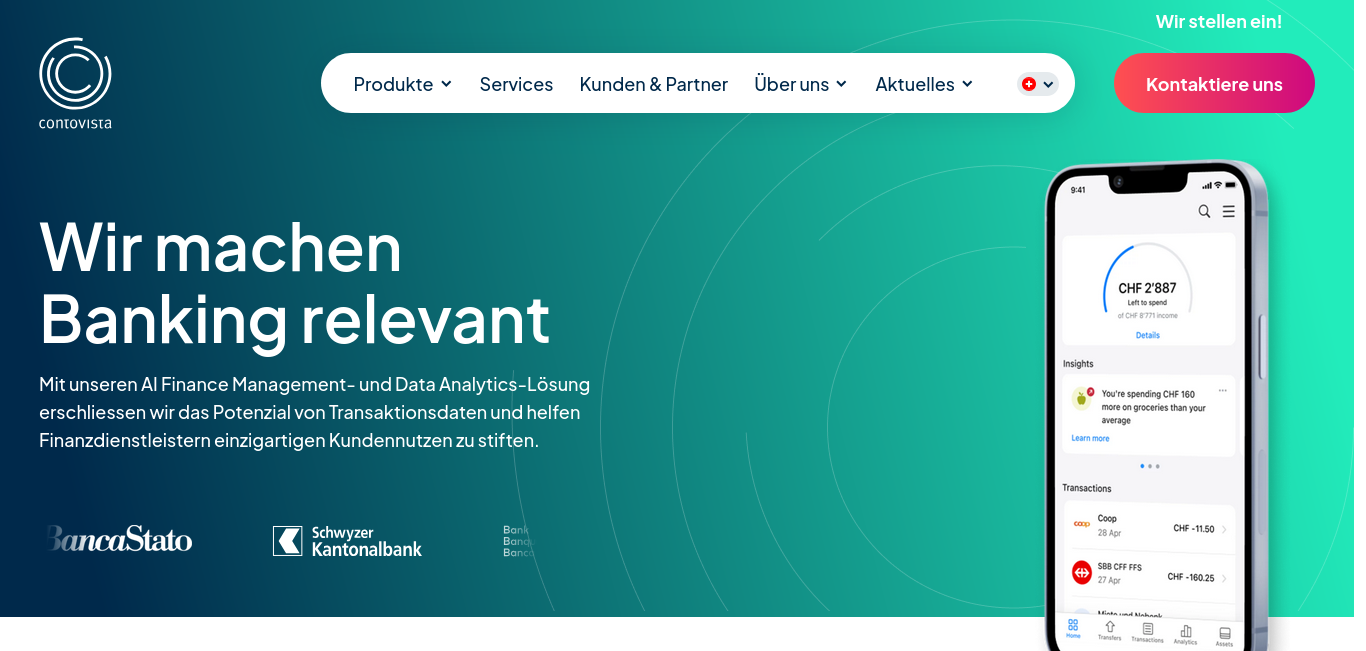Viewport: 1366px width, 651px height.
Task: Click the 'CHF -11.50' amount
Action: (x=1194, y=529)
